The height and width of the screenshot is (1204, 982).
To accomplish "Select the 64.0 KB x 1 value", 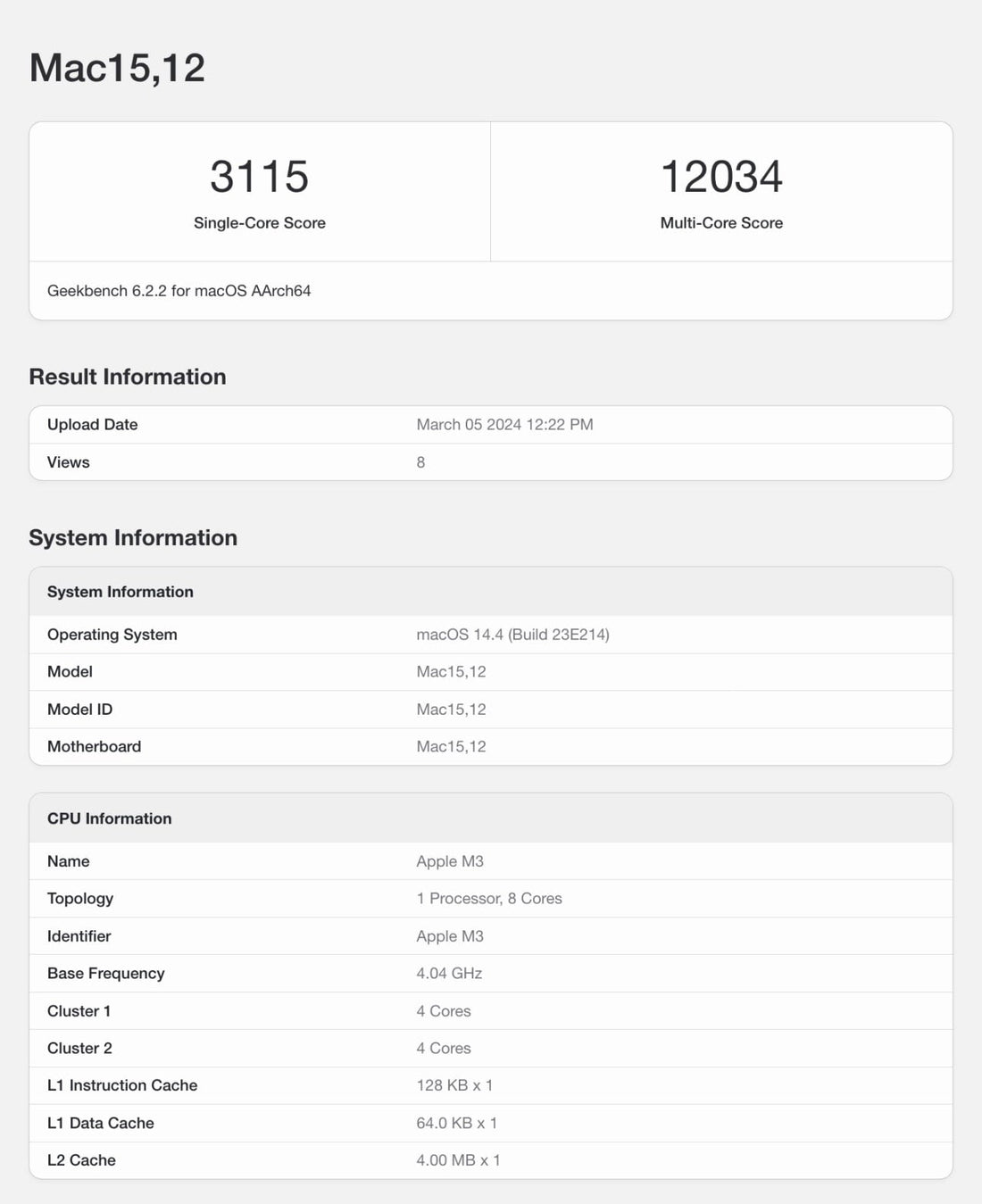I will click(456, 1123).
